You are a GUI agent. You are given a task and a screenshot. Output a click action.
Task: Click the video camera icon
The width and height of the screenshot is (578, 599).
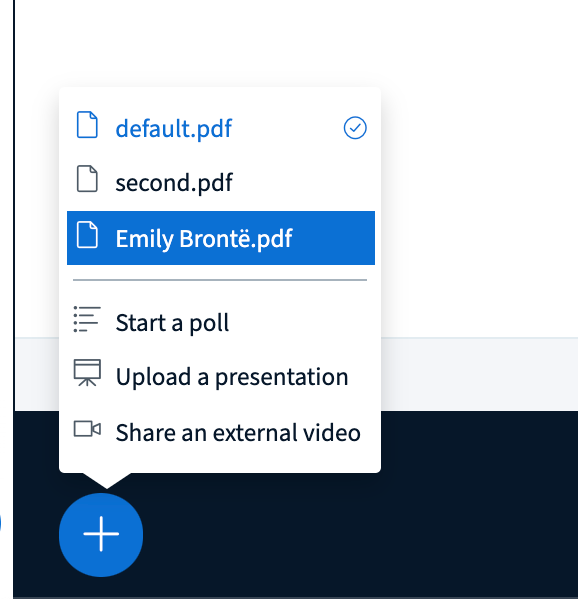(87, 429)
